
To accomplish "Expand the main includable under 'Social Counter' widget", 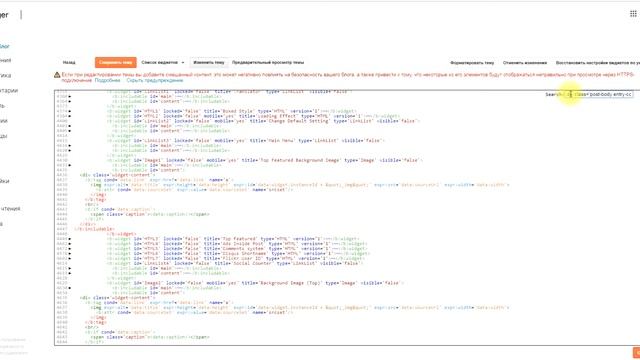I will pyautogui.click(x=70, y=268).
